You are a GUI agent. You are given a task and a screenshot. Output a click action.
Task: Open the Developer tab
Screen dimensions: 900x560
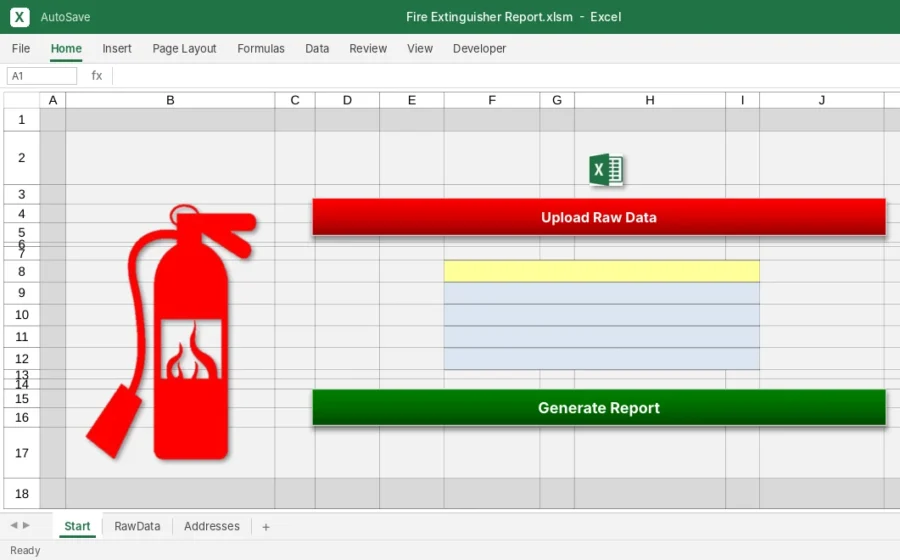coord(479,49)
